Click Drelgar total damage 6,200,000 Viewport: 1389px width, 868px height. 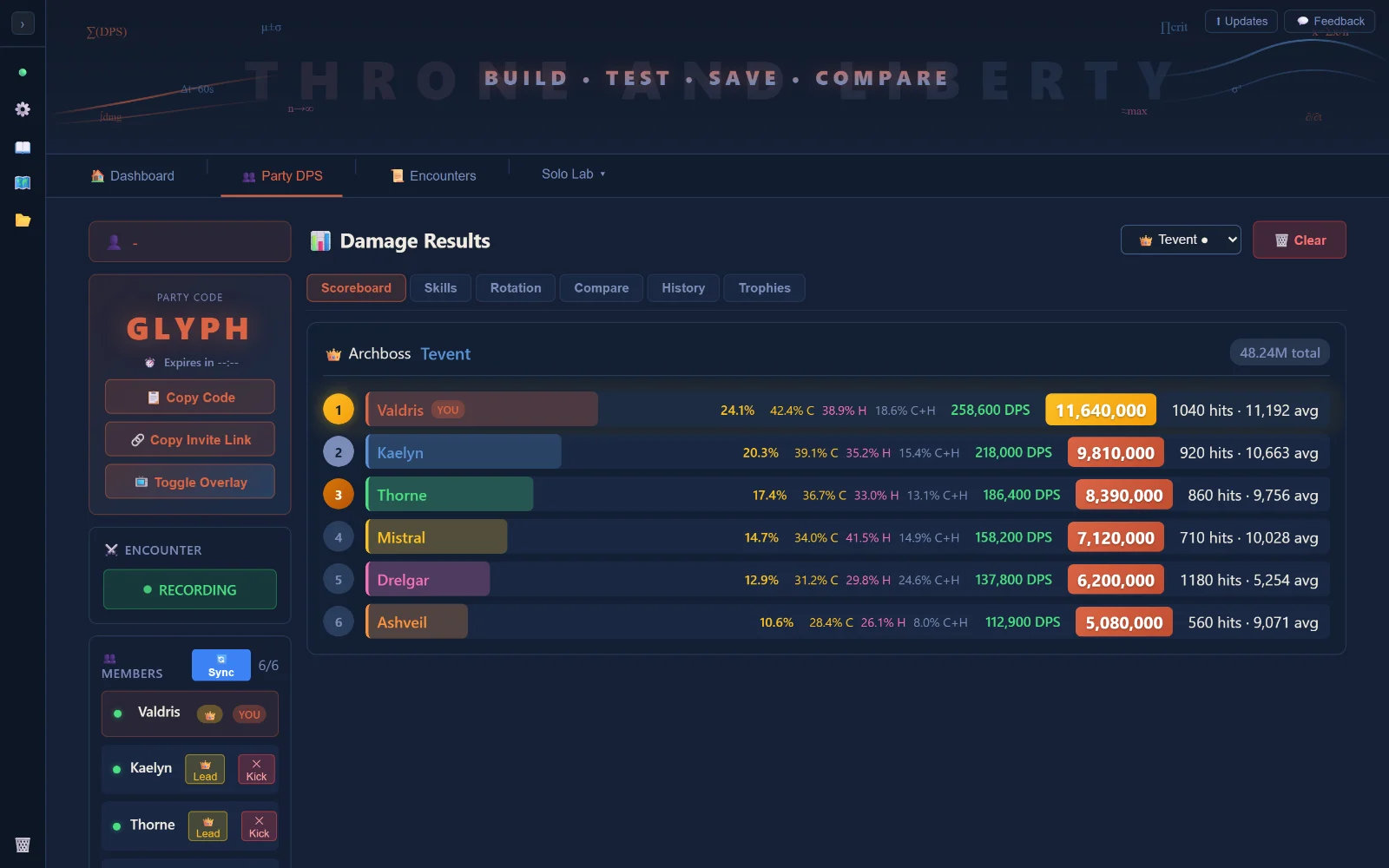click(1116, 580)
